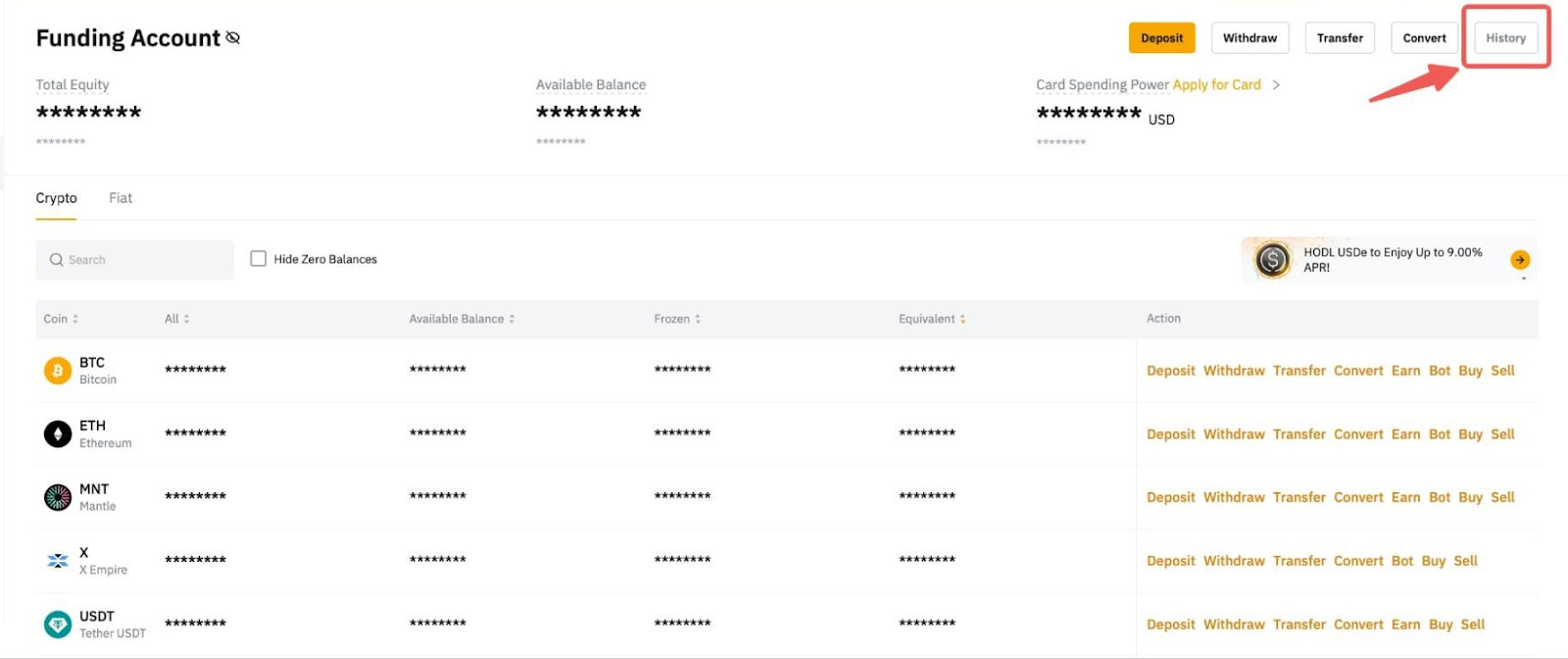Image resolution: width=1568 pixels, height=659 pixels.
Task: Click Earn link in BTC row
Action: click(1405, 371)
